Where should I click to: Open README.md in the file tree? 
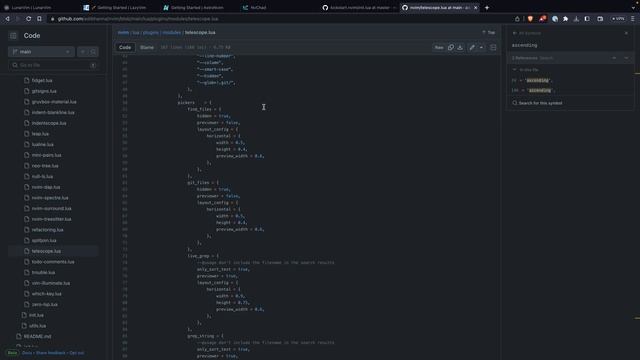tap(37, 336)
